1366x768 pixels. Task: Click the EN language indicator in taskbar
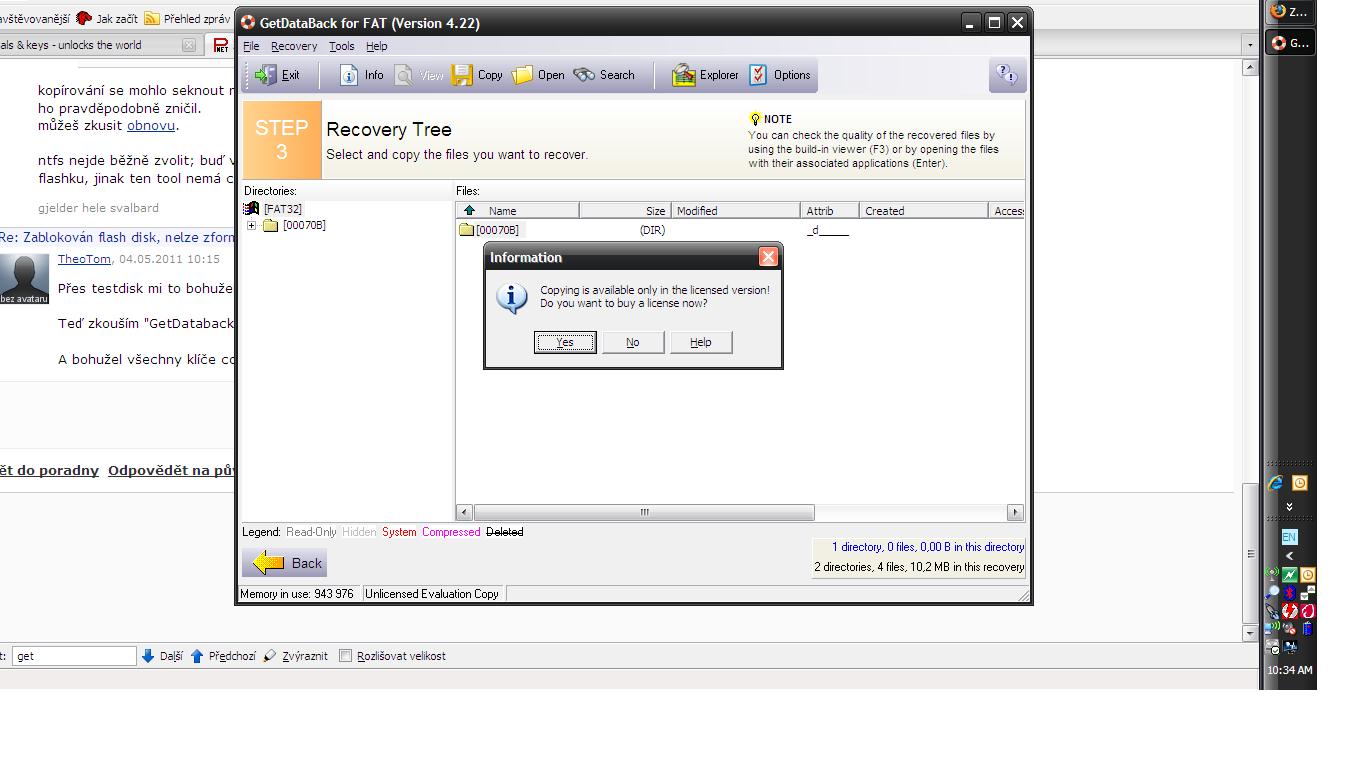coord(1289,537)
